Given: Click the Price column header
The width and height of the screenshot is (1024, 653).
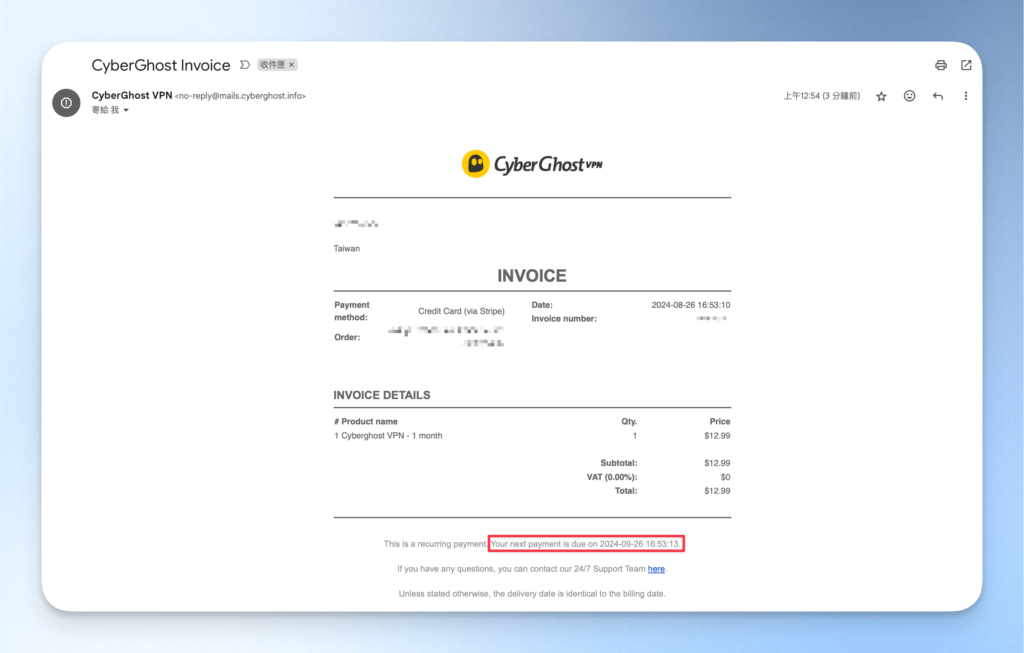Looking at the screenshot, I should pyautogui.click(x=720, y=421).
